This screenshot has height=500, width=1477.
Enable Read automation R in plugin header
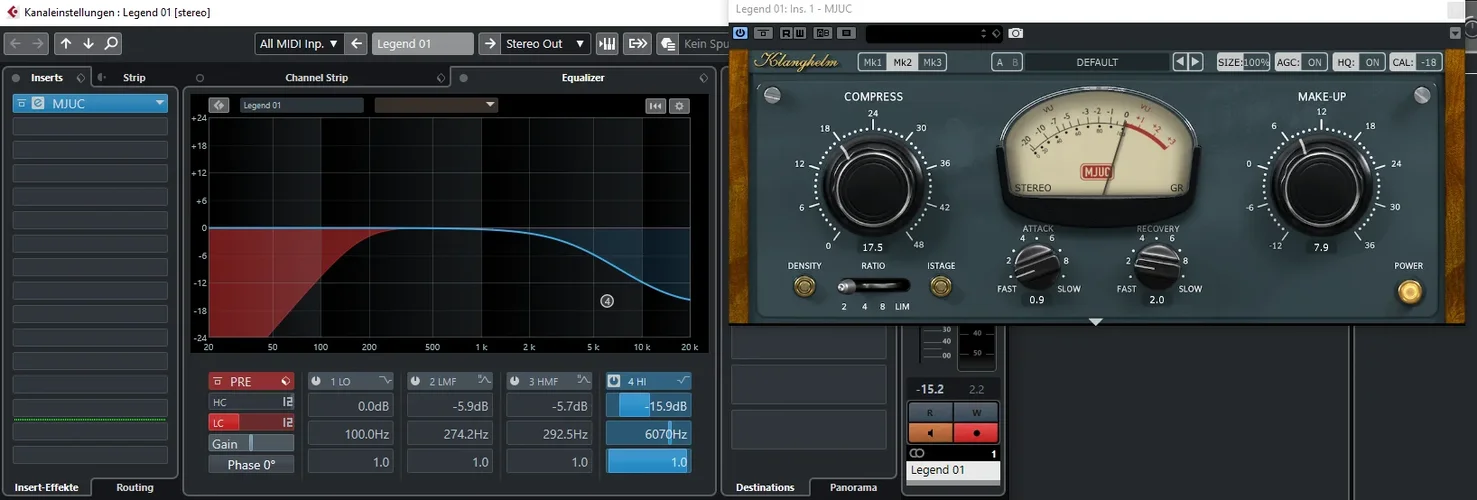(x=787, y=33)
